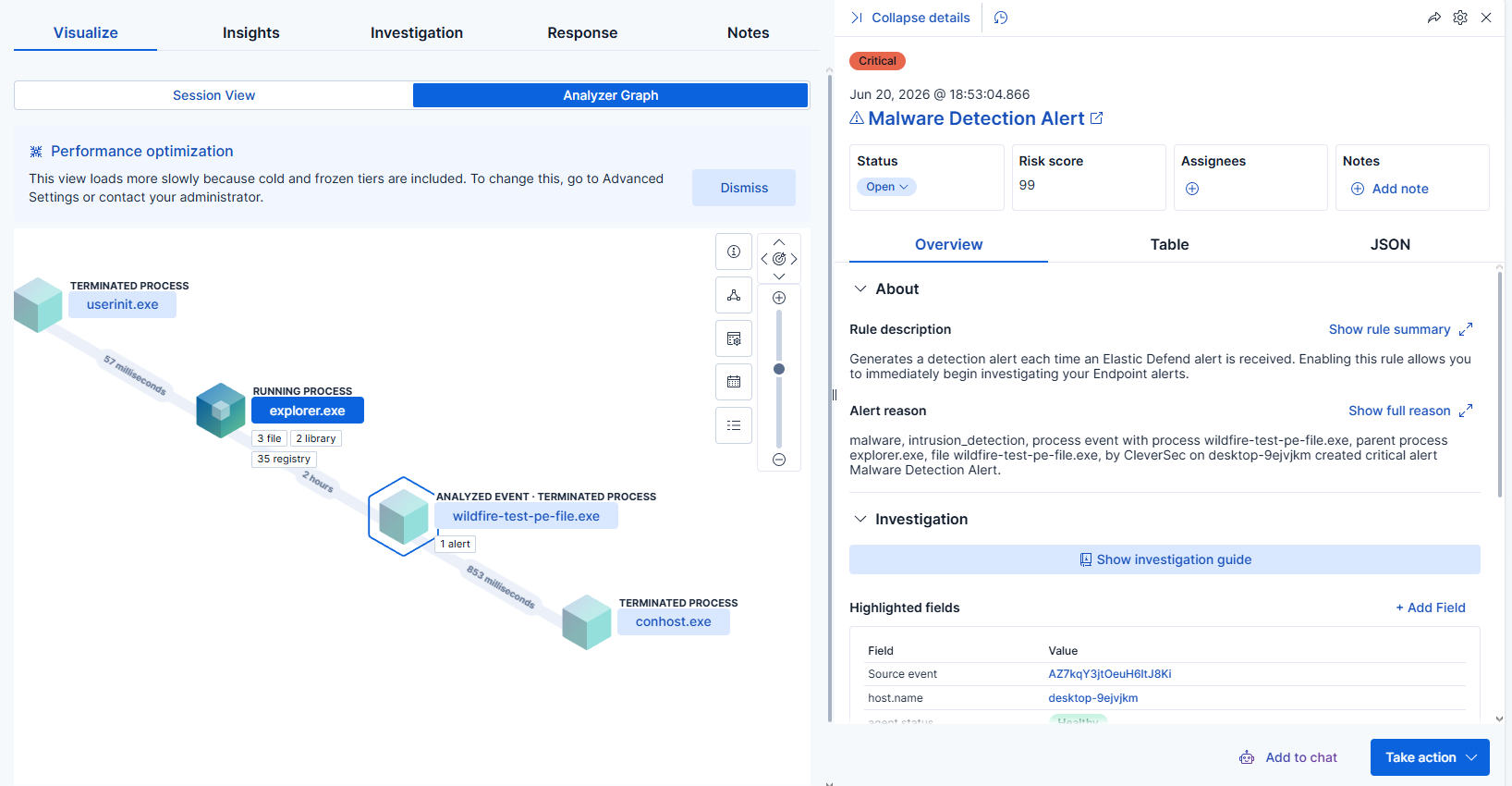Expand the 35 registry events pill
The height and width of the screenshot is (786, 1512).
pyautogui.click(x=285, y=459)
